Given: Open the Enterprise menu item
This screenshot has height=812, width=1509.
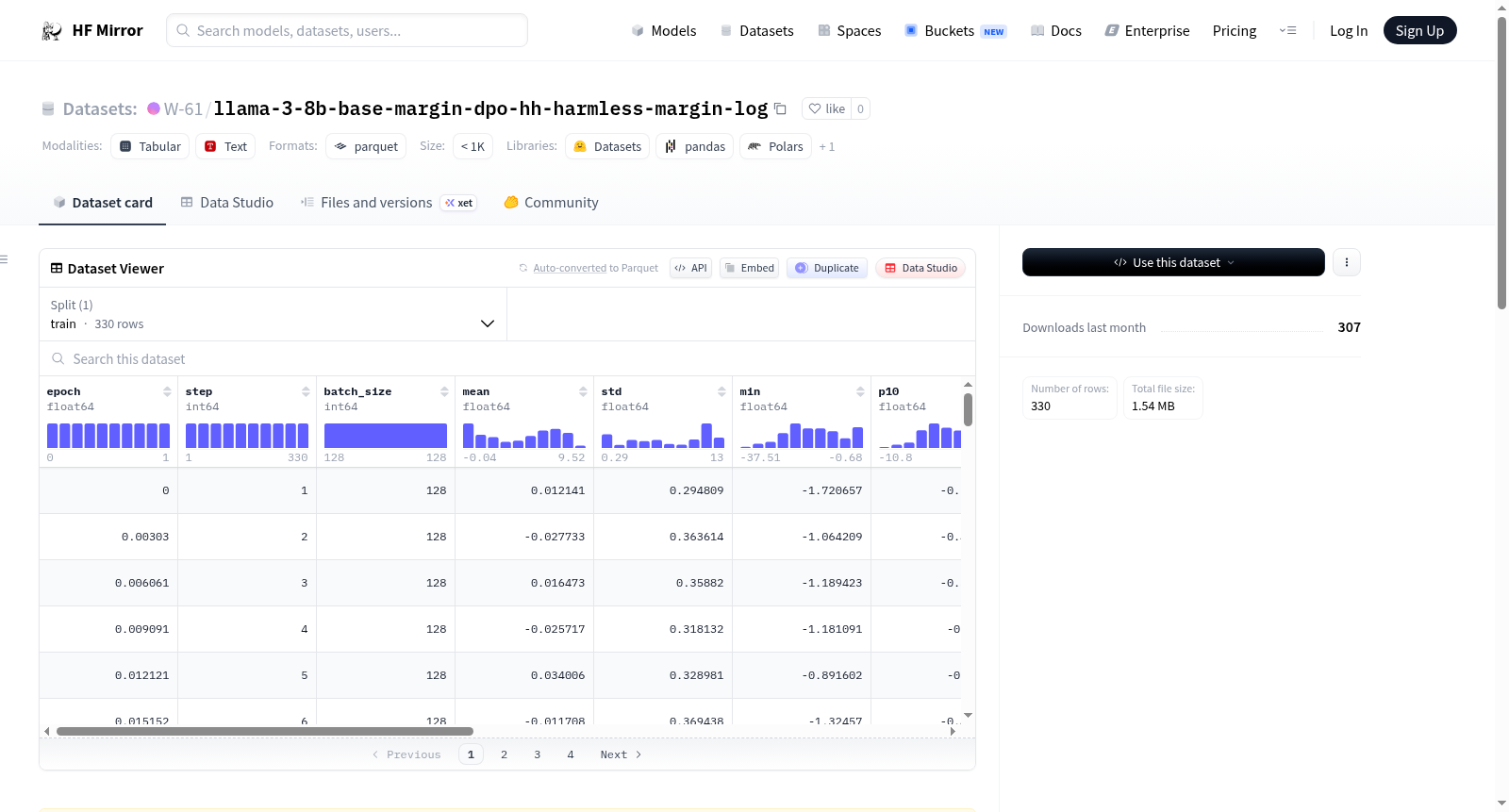Looking at the screenshot, I should (1147, 31).
